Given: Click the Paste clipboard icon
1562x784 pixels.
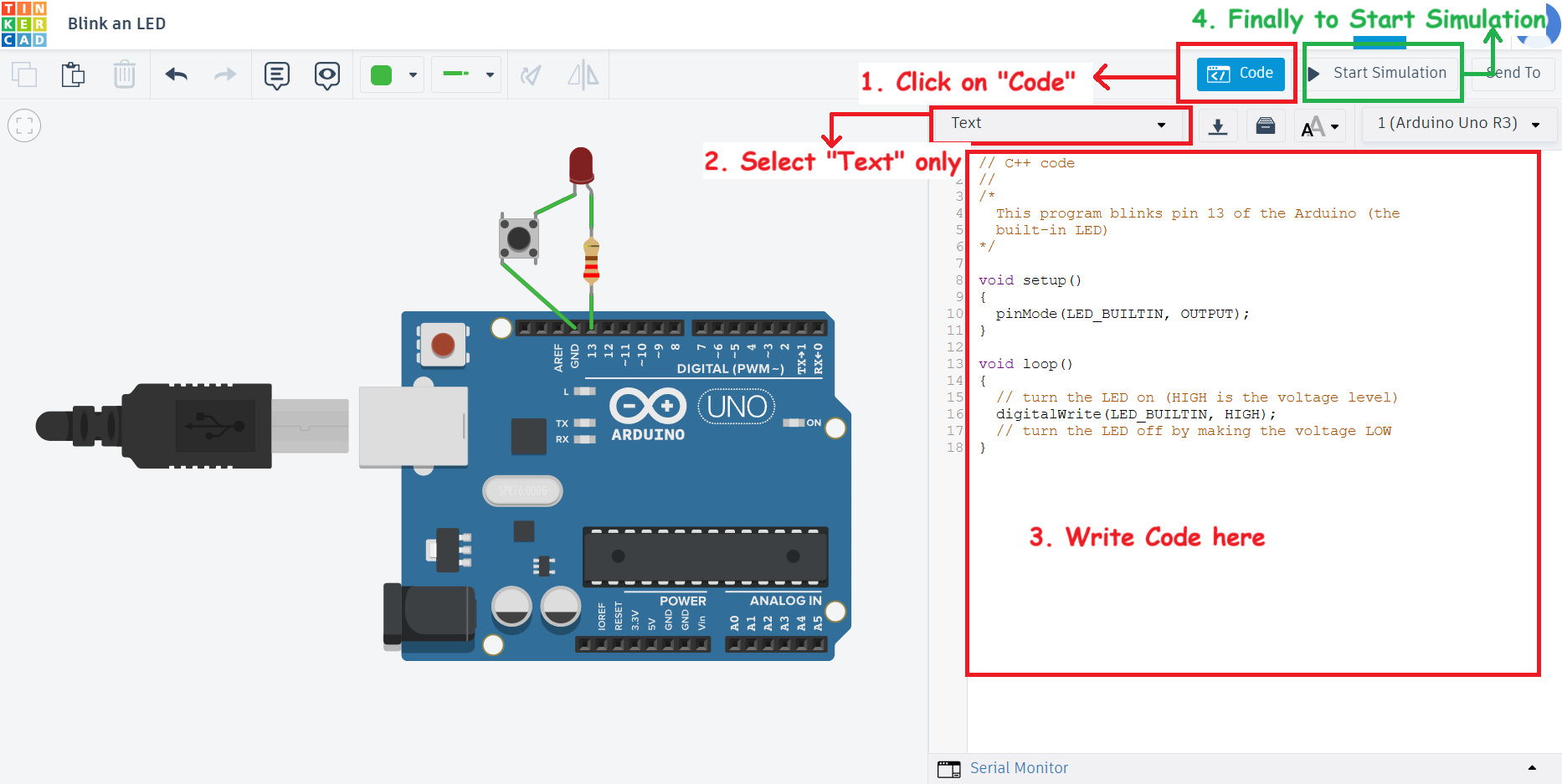Looking at the screenshot, I should [74, 74].
